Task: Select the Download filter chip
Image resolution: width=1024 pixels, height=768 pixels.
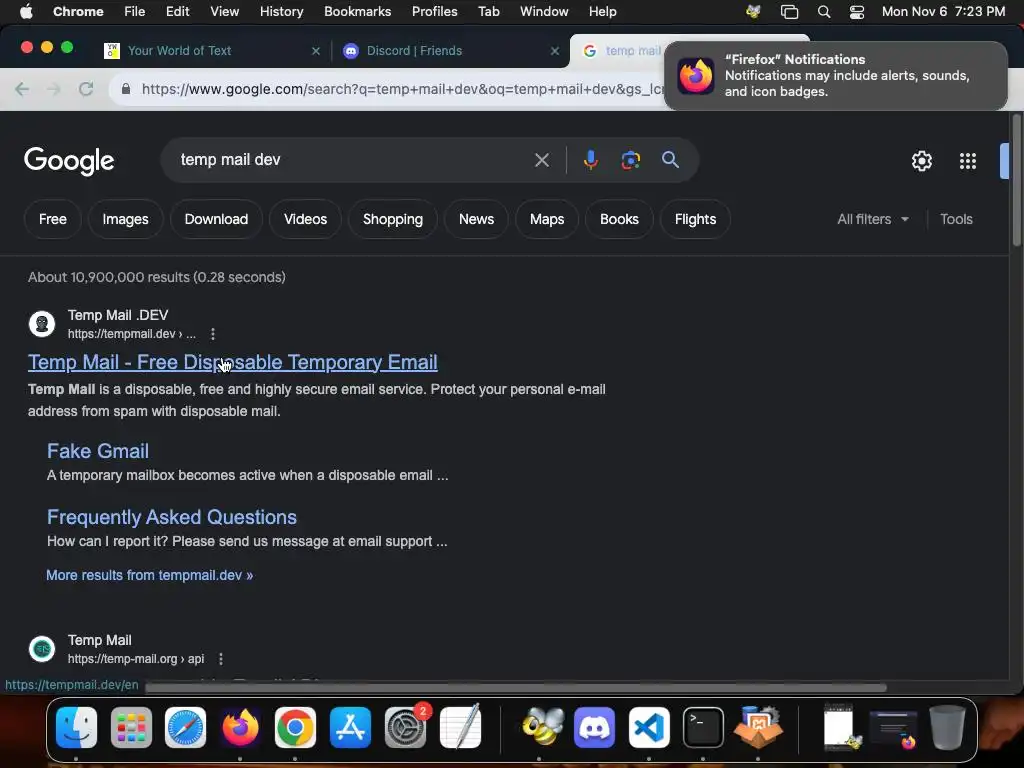Action: (x=216, y=219)
